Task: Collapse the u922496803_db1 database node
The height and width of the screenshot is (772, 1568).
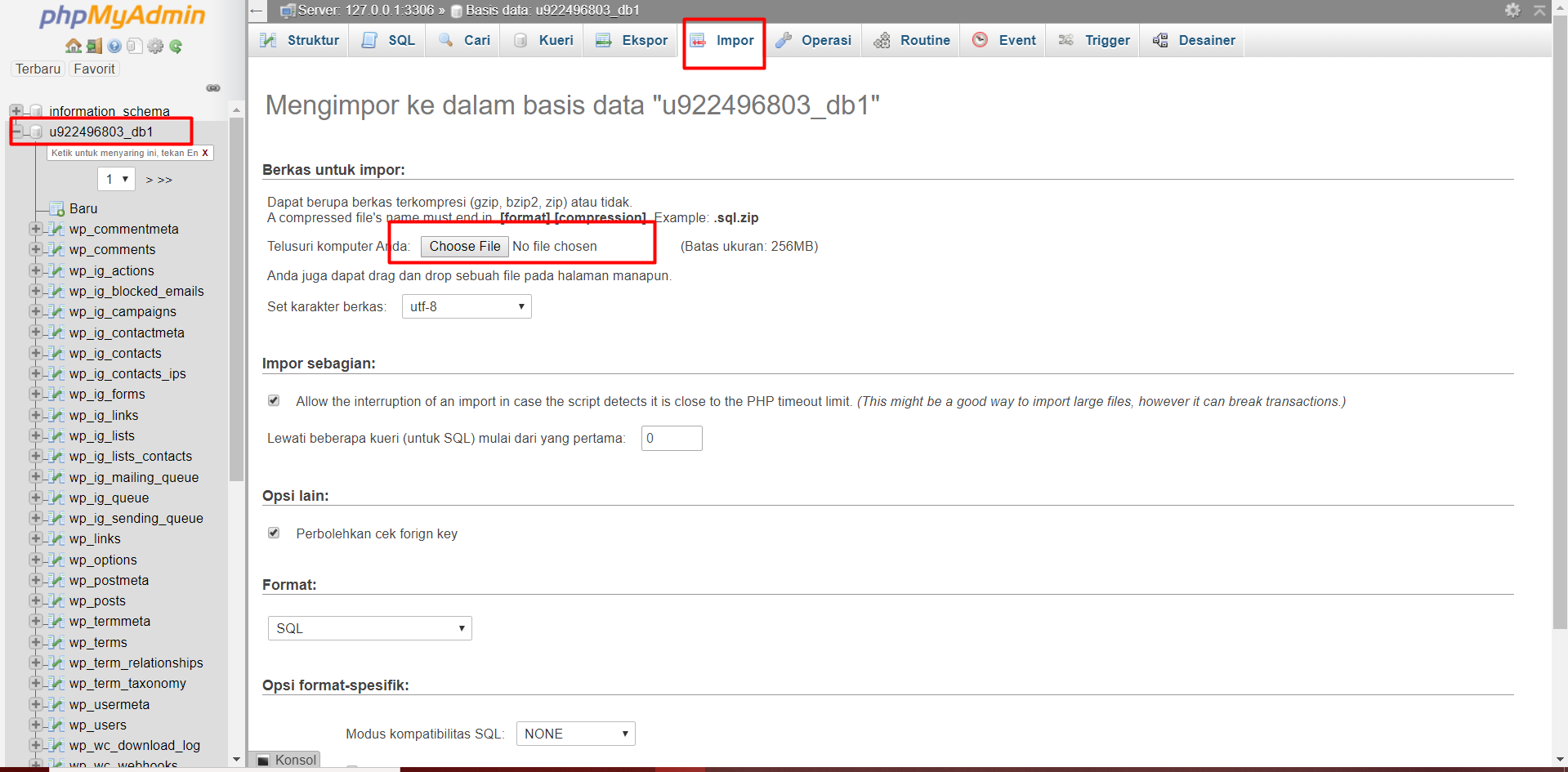Action: coord(16,131)
